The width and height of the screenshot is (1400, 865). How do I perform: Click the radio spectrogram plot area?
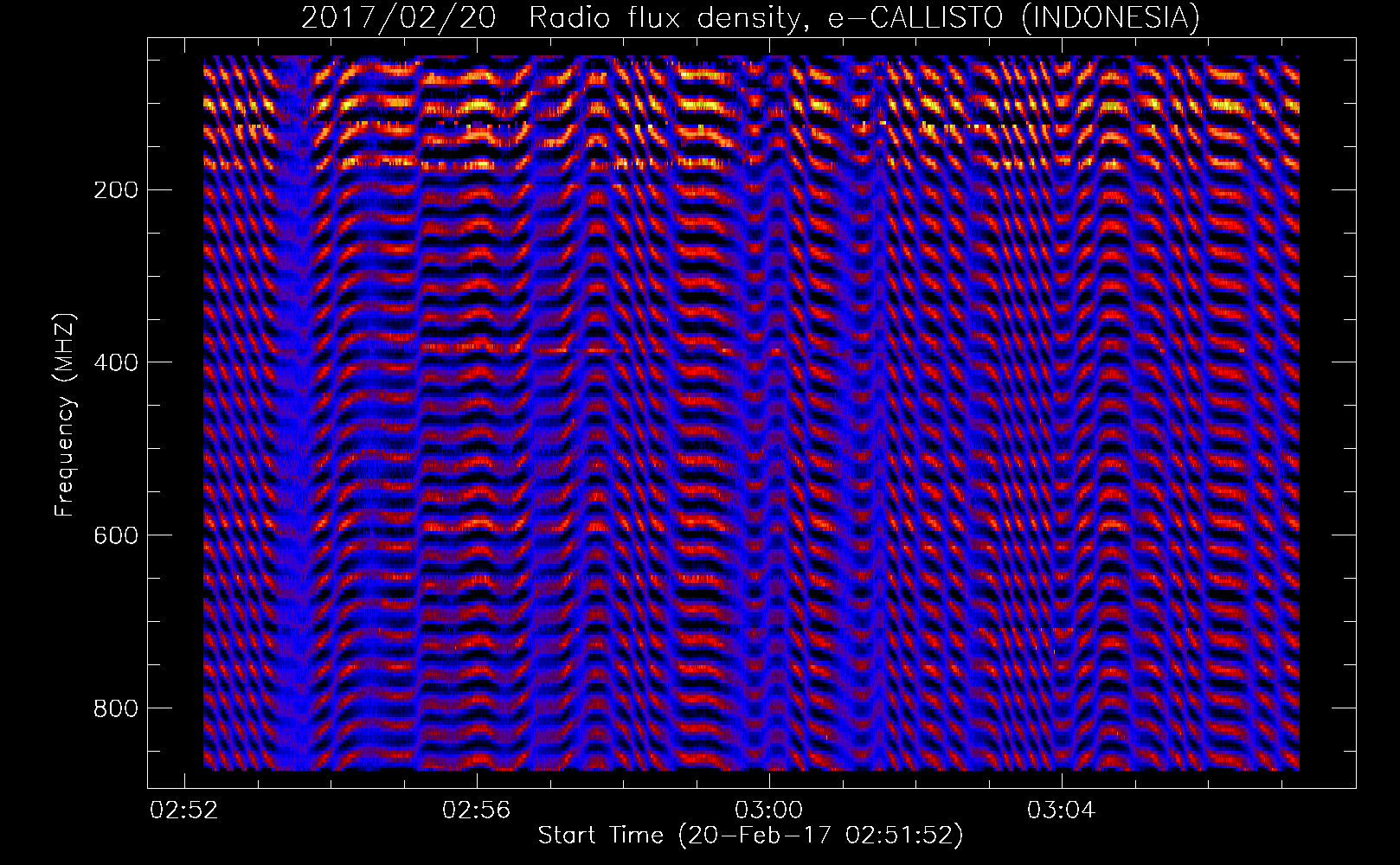coord(751,413)
